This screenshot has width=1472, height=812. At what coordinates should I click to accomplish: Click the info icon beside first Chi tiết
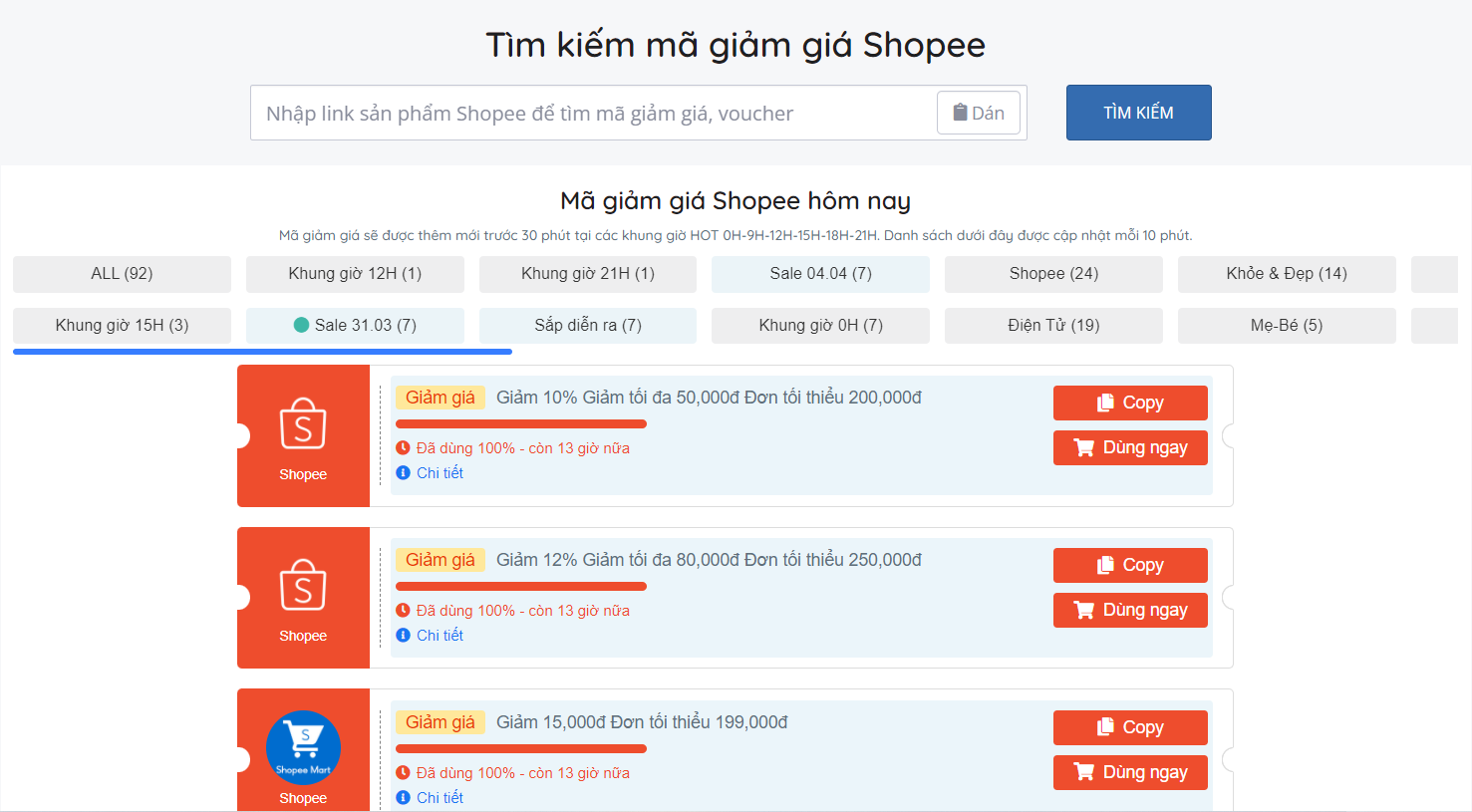tap(403, 473)
